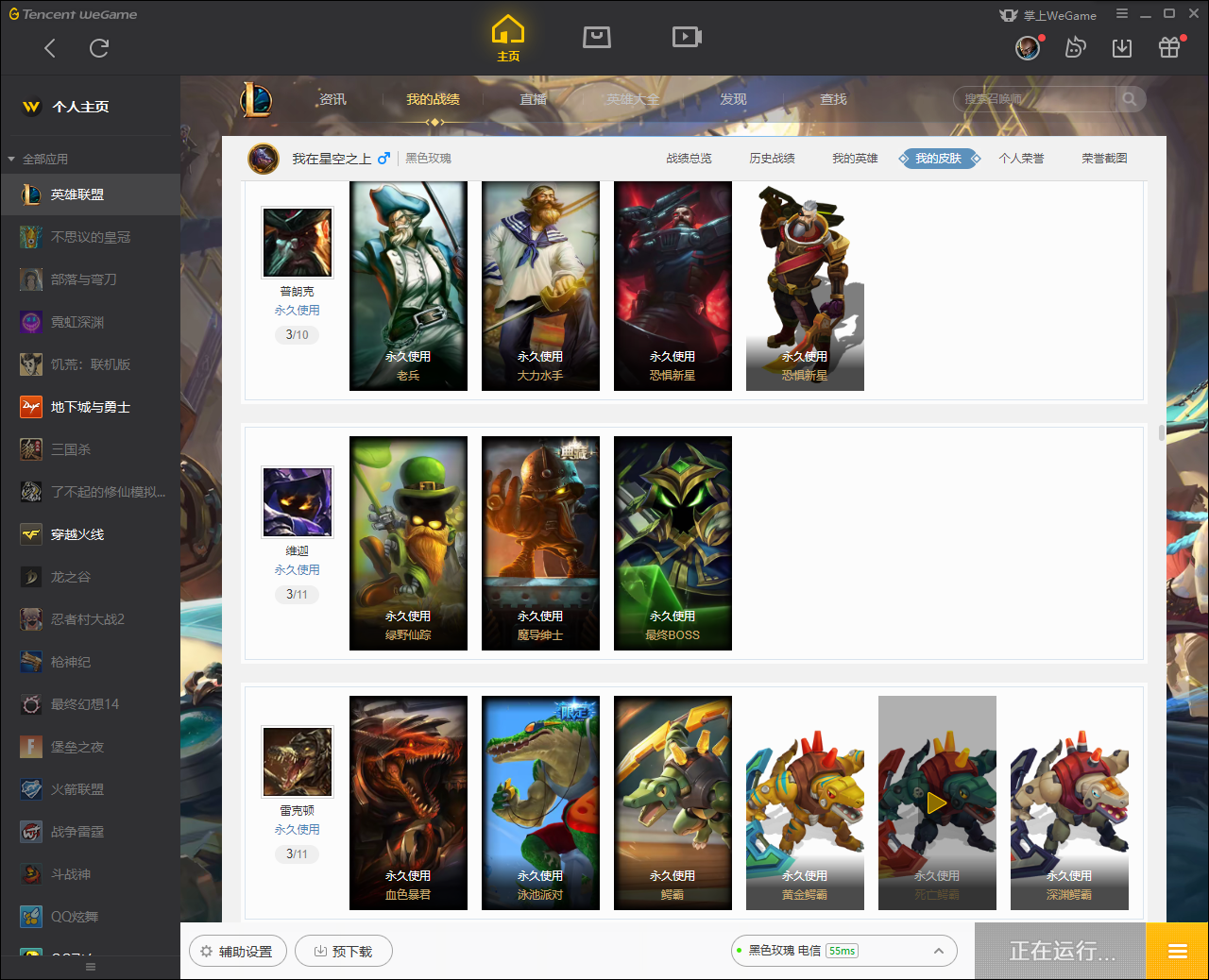Open the user avatar at top right
Screen dimensions: 1209x980
pyautogui.click(x=1028, y=47)
